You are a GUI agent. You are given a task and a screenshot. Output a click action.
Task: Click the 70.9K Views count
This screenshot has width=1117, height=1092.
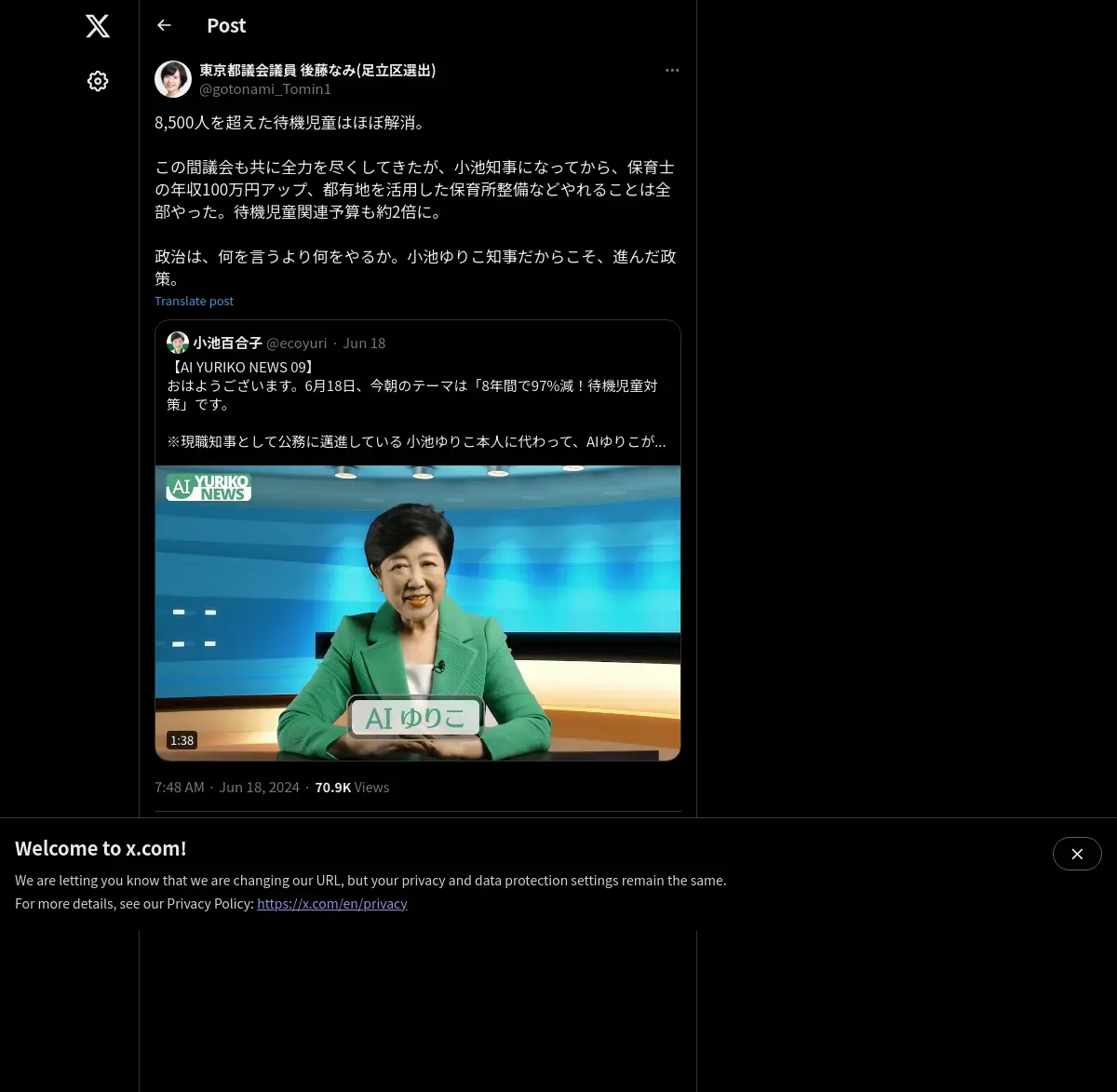(x=352, y=787)
